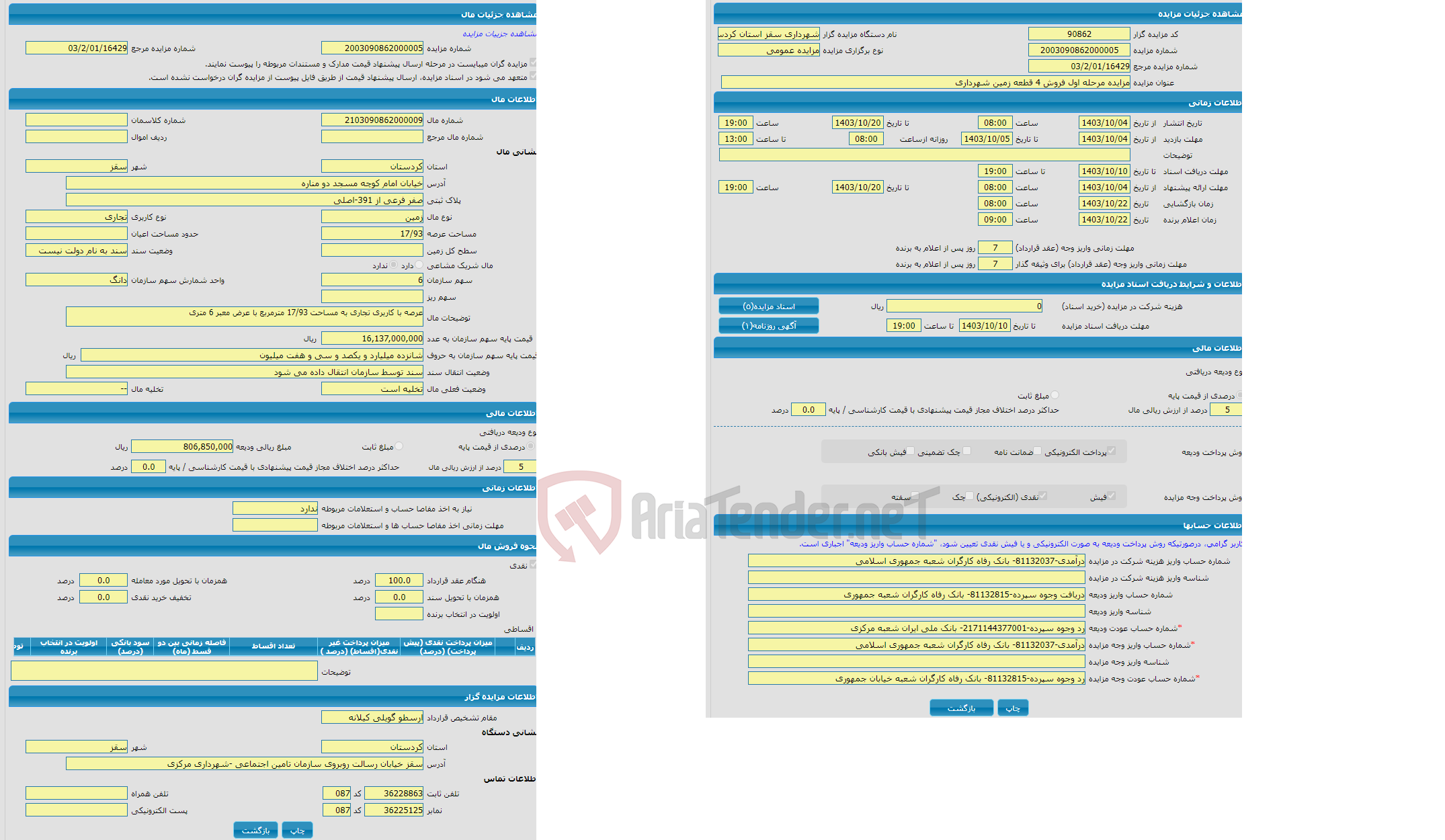1445x840 pixels.
Task: Click the back navigation icon on right form
Action: tap(961, 709)
